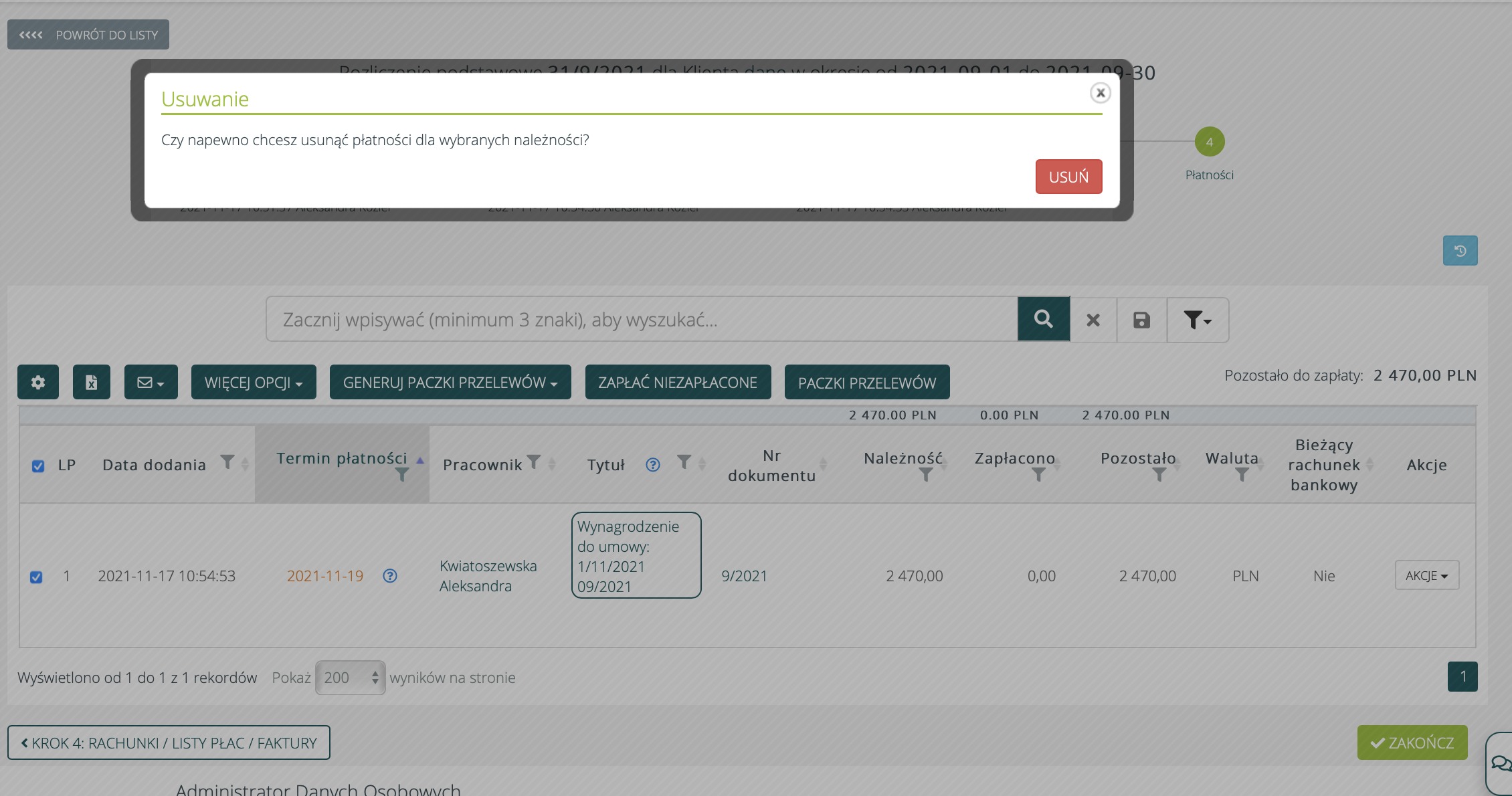Expand WIĘCEJ OPCJI dropdown
Viewport: 1512px width, 796px height.
point(254,383)
